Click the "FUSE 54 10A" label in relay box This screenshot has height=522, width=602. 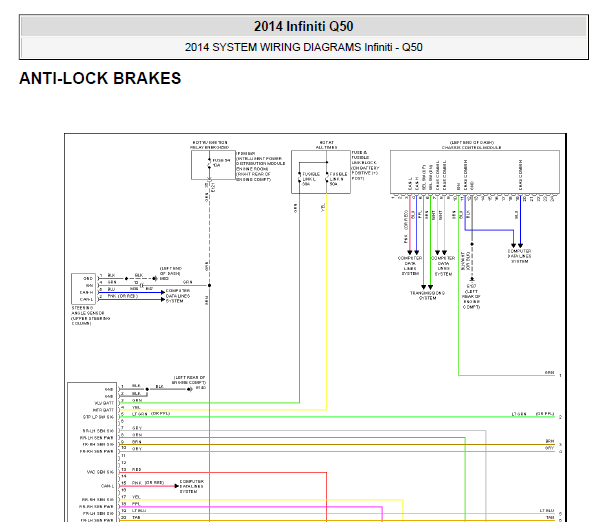point(221,163)
